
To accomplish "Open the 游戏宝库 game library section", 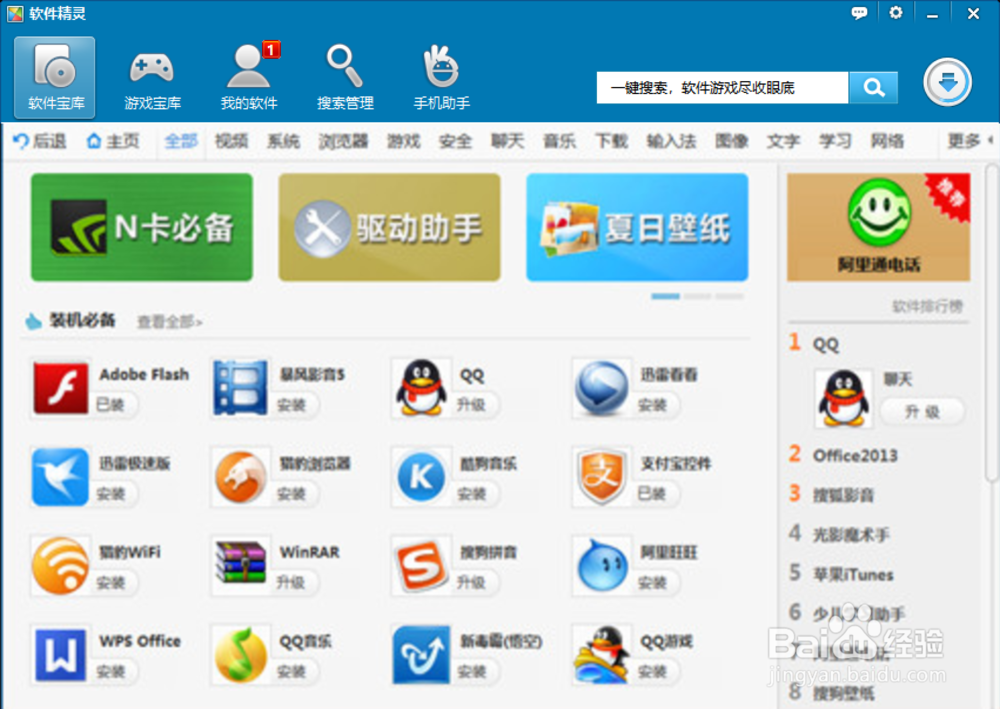I will (x=152, y=77).
